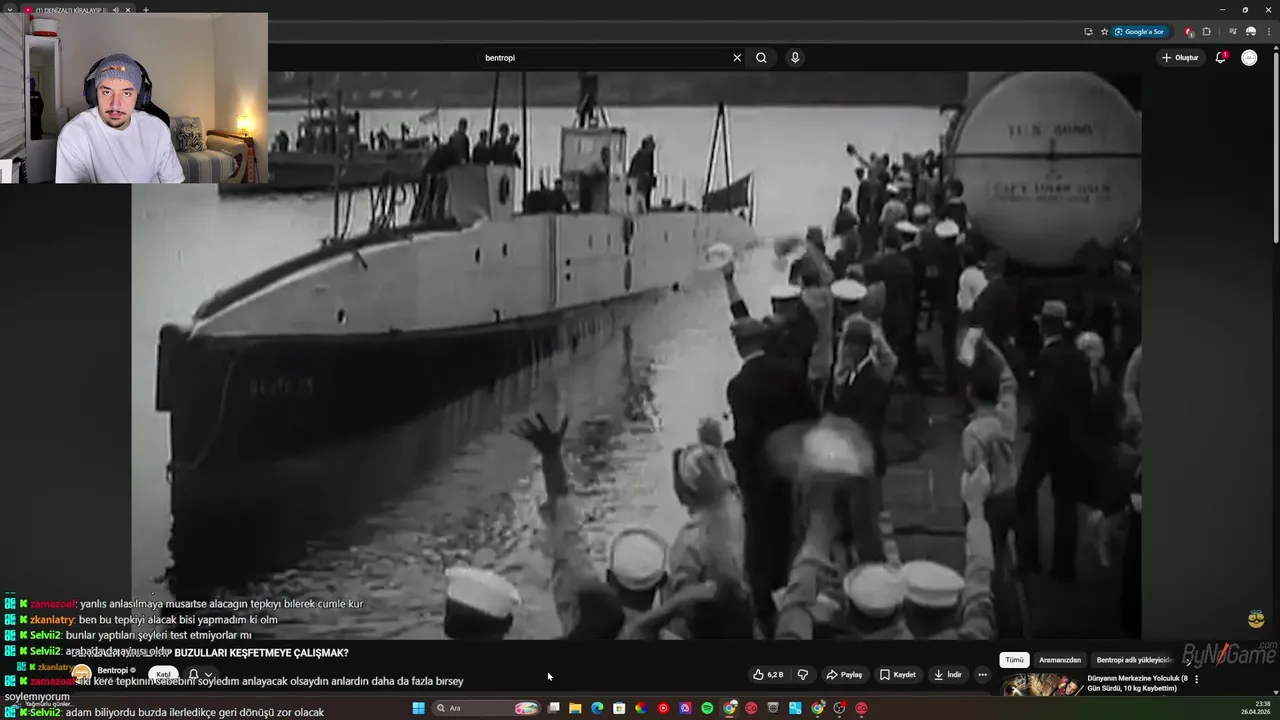1280x720 pixels.
Task: Like the video with thumbs-up 6,2 B
Action: (768, 675)
